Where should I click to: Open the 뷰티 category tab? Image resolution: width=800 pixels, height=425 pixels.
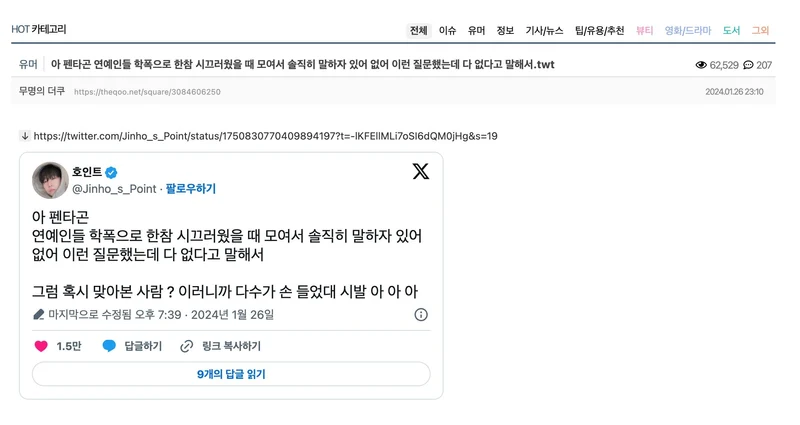click(644, 30)
